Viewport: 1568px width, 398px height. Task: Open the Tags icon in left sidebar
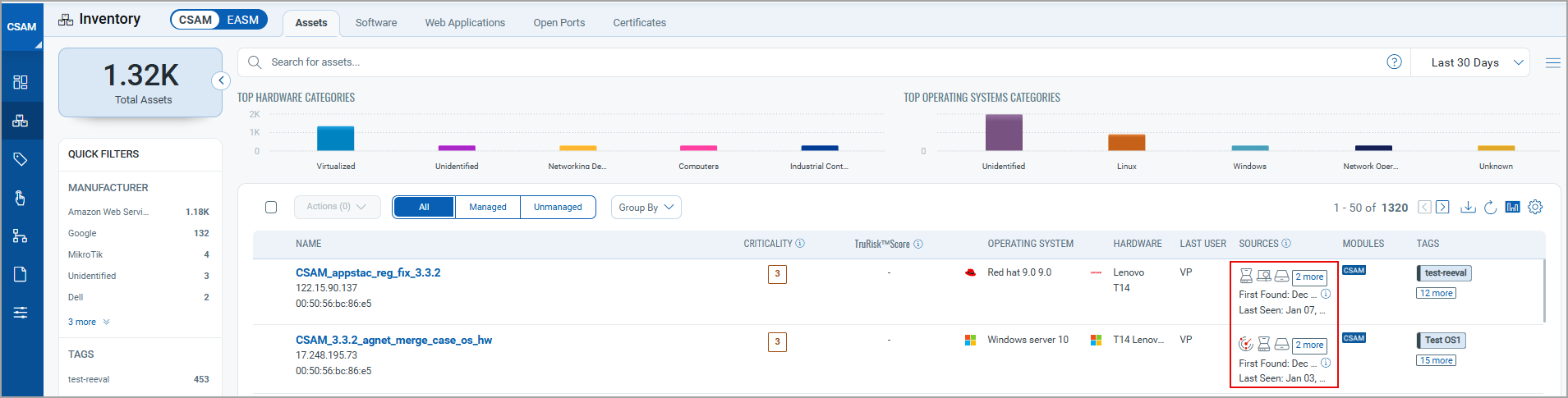pyautogui.click(x=21, y=159)
